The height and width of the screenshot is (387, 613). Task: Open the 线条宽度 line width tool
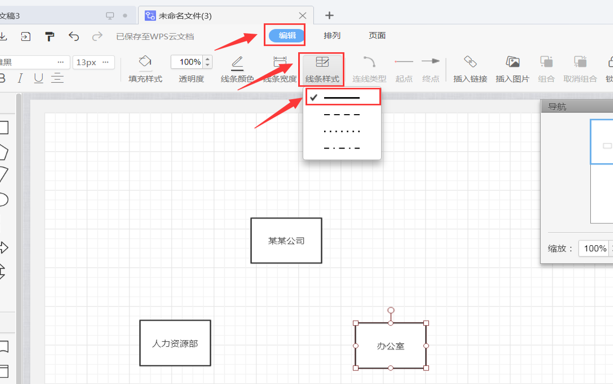pyautogui.click(x=280, y=69)
